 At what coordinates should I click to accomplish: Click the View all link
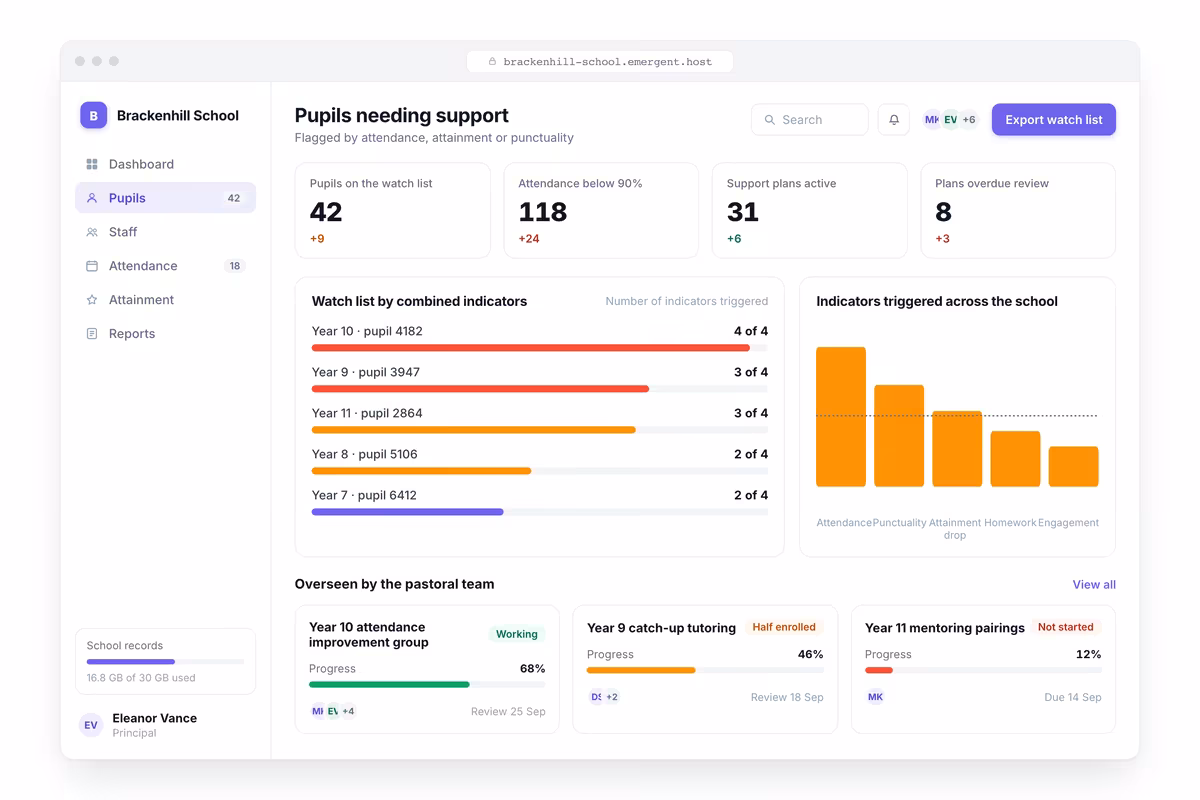pyautogui.click(x=1094, y=584)
